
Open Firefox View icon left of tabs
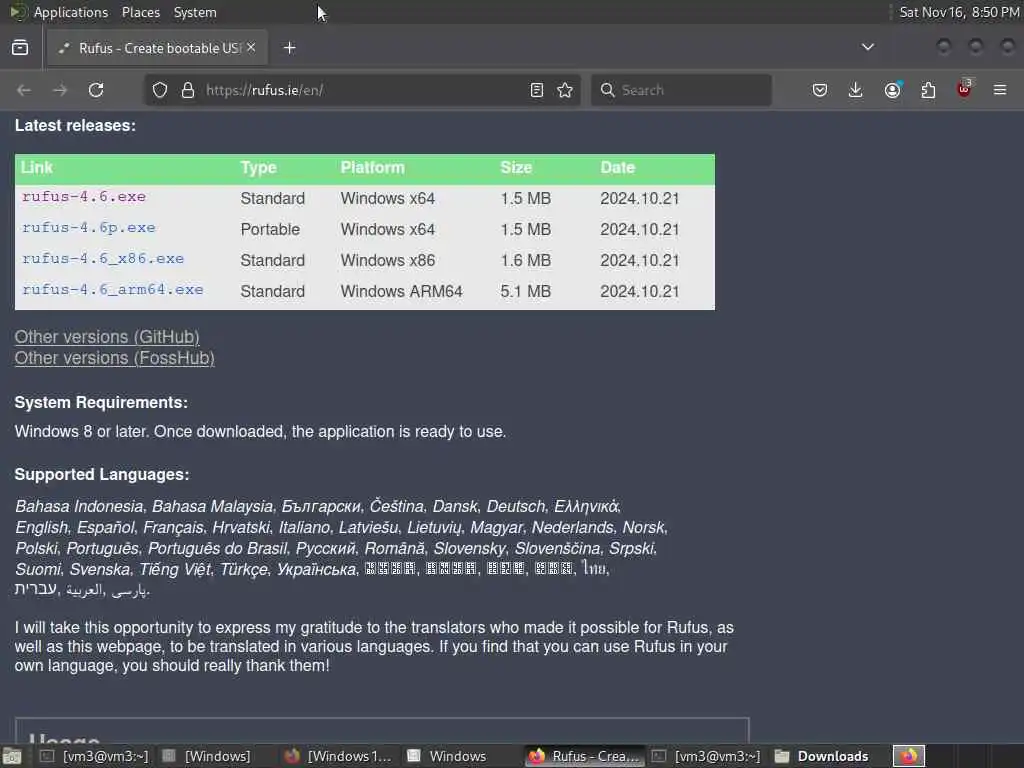pos(20,48)
